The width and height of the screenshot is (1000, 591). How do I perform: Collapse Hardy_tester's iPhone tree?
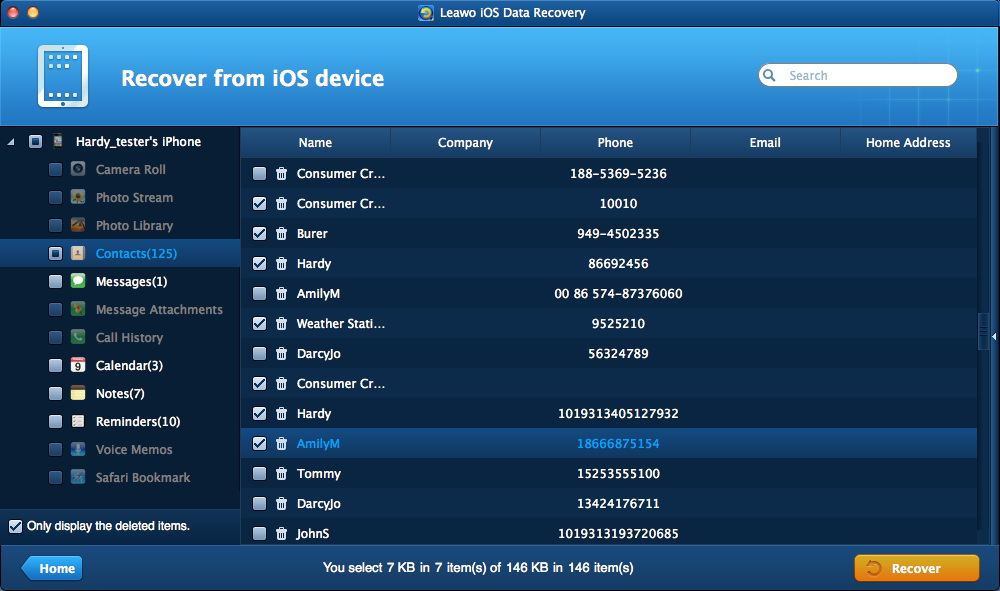click(11, 142)
